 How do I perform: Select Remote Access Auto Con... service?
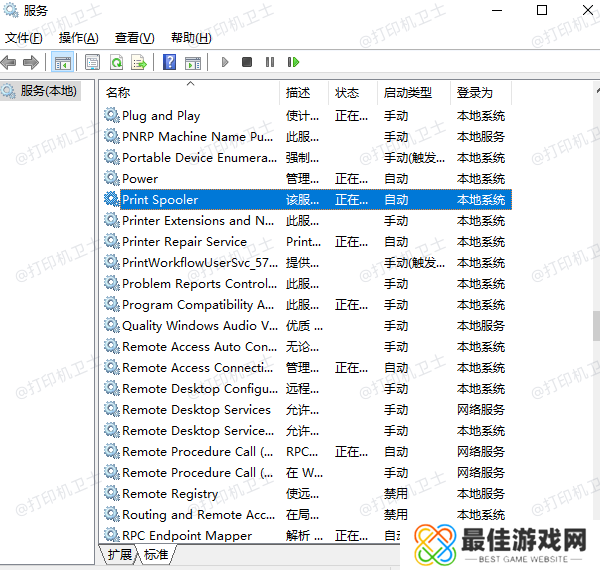tap(199, 347)
